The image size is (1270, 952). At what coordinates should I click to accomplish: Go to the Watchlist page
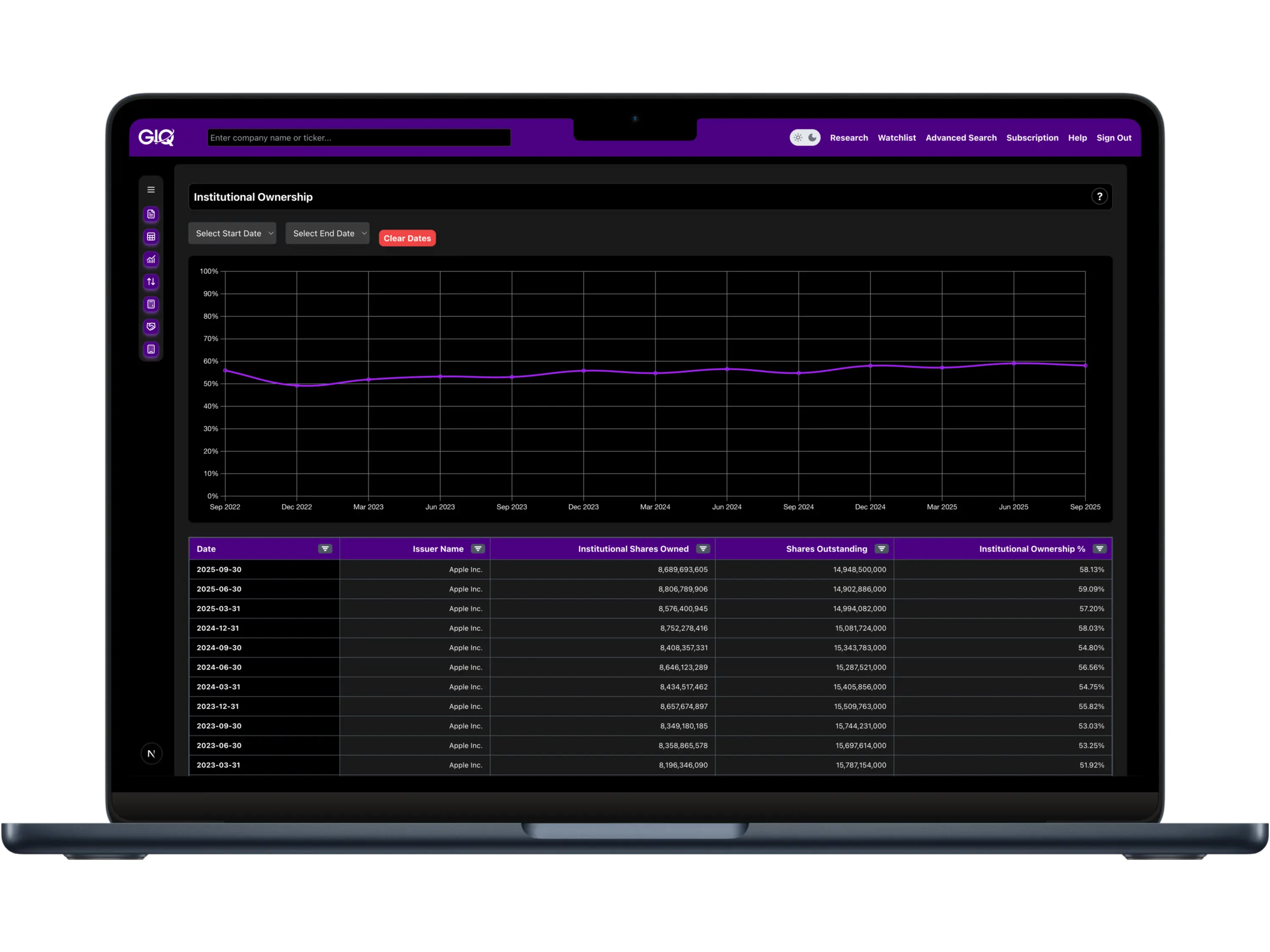coord(896,138)
